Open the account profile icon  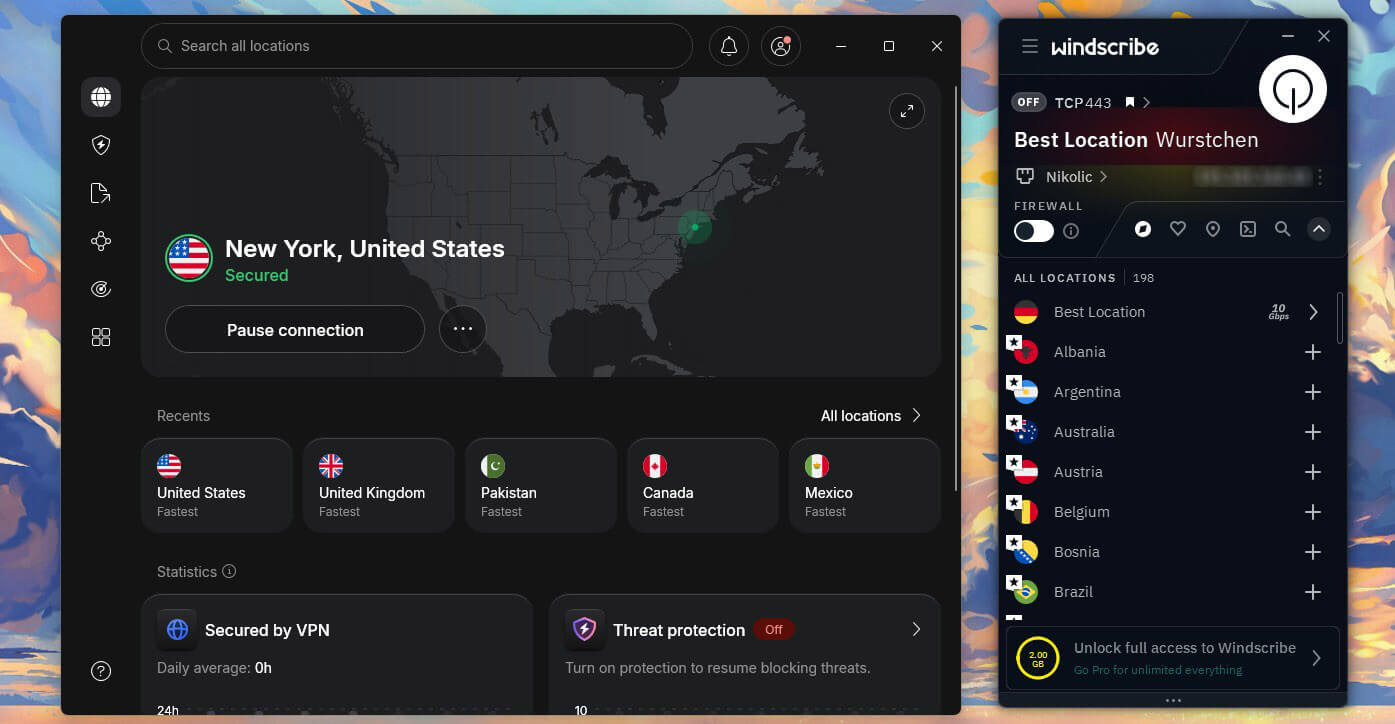point(781,46)
